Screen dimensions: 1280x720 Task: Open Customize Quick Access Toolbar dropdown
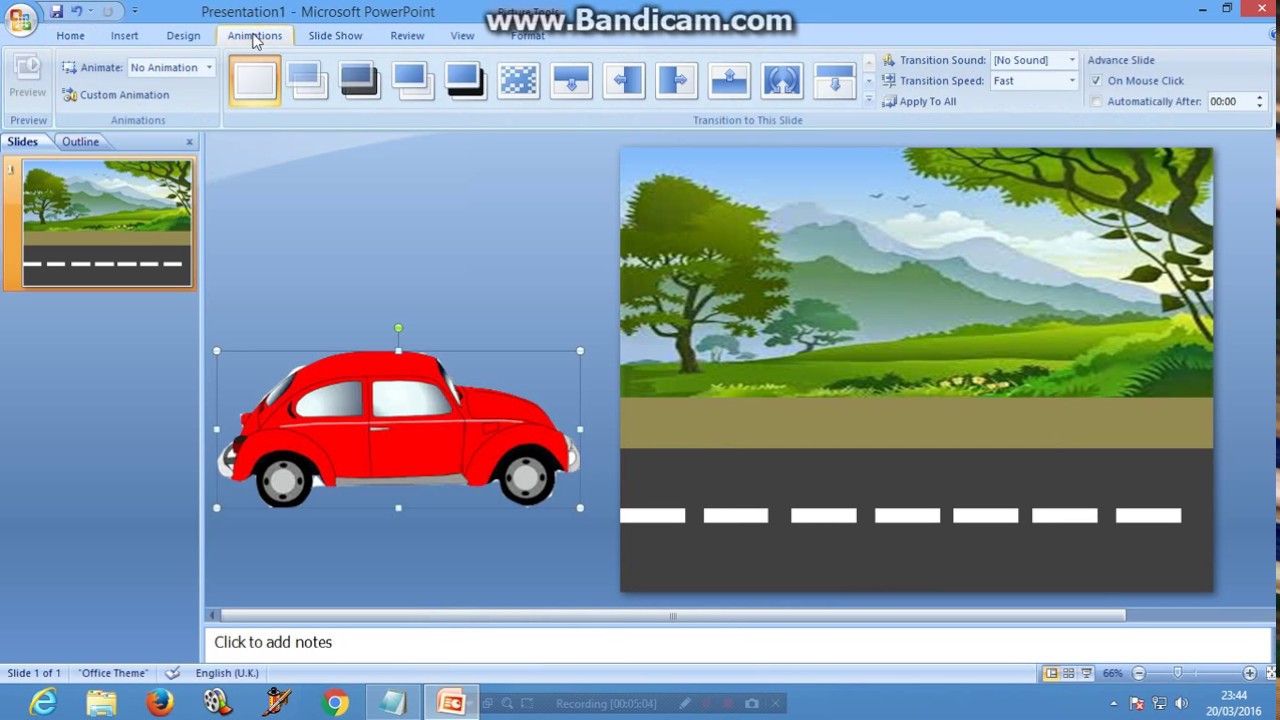point(134,11)
